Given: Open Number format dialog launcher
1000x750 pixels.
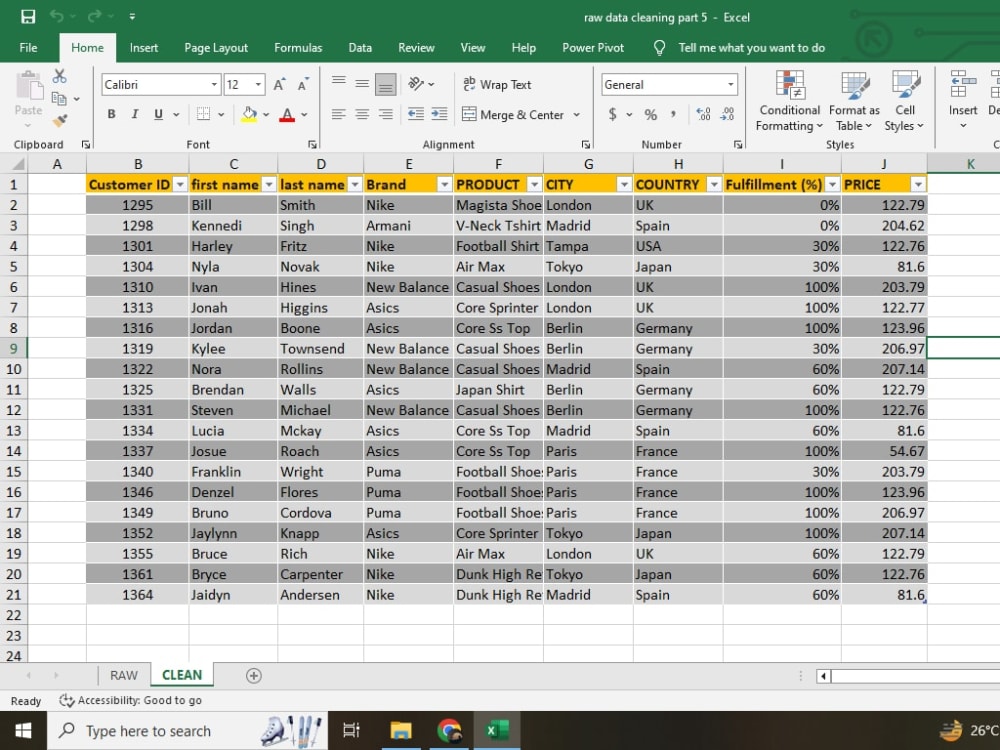Looking at the screenshot, I should 737,145.
